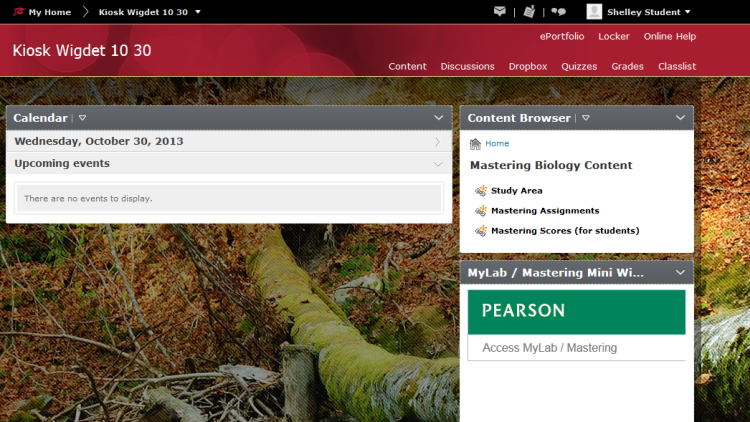Click the Home icon in Content Browser

475,144
